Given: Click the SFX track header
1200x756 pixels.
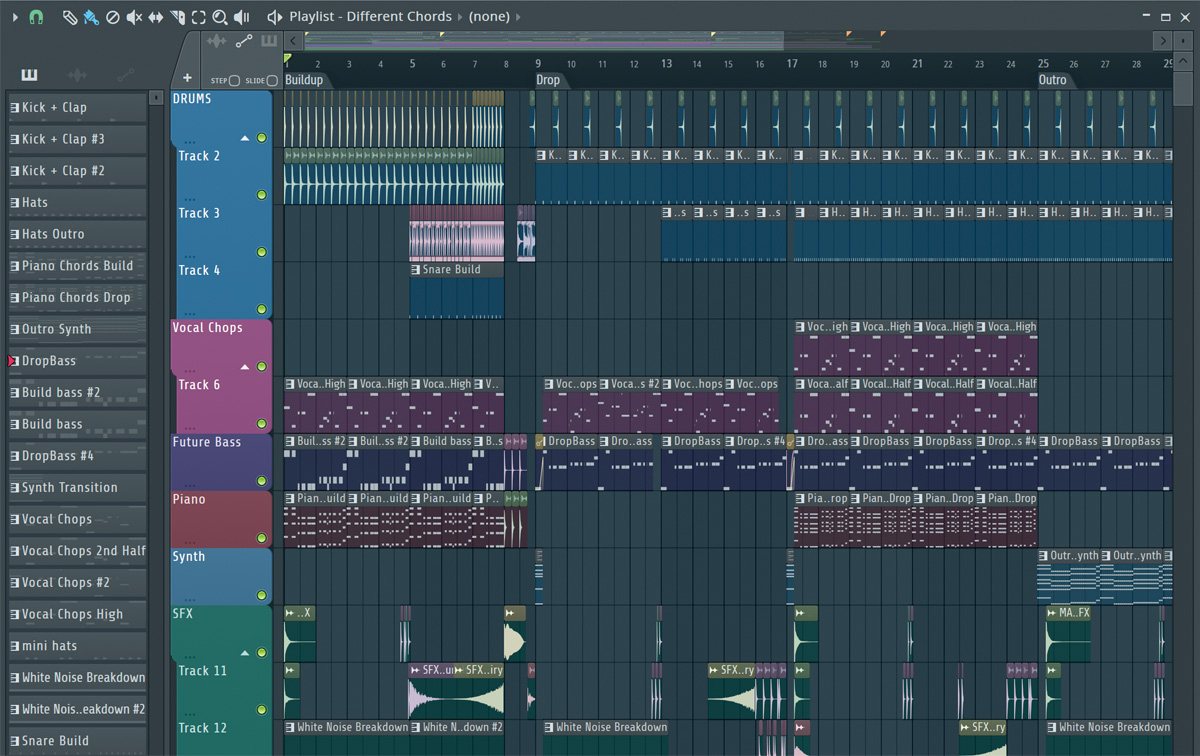Looking at the screenshot, I should click(x=221, y=633).
